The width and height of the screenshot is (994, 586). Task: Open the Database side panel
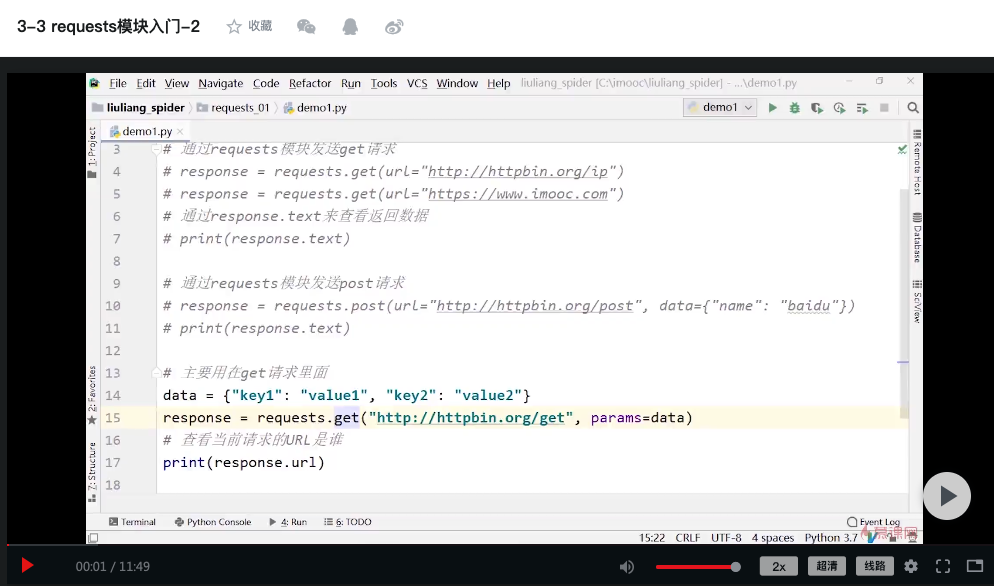[917, 237]
